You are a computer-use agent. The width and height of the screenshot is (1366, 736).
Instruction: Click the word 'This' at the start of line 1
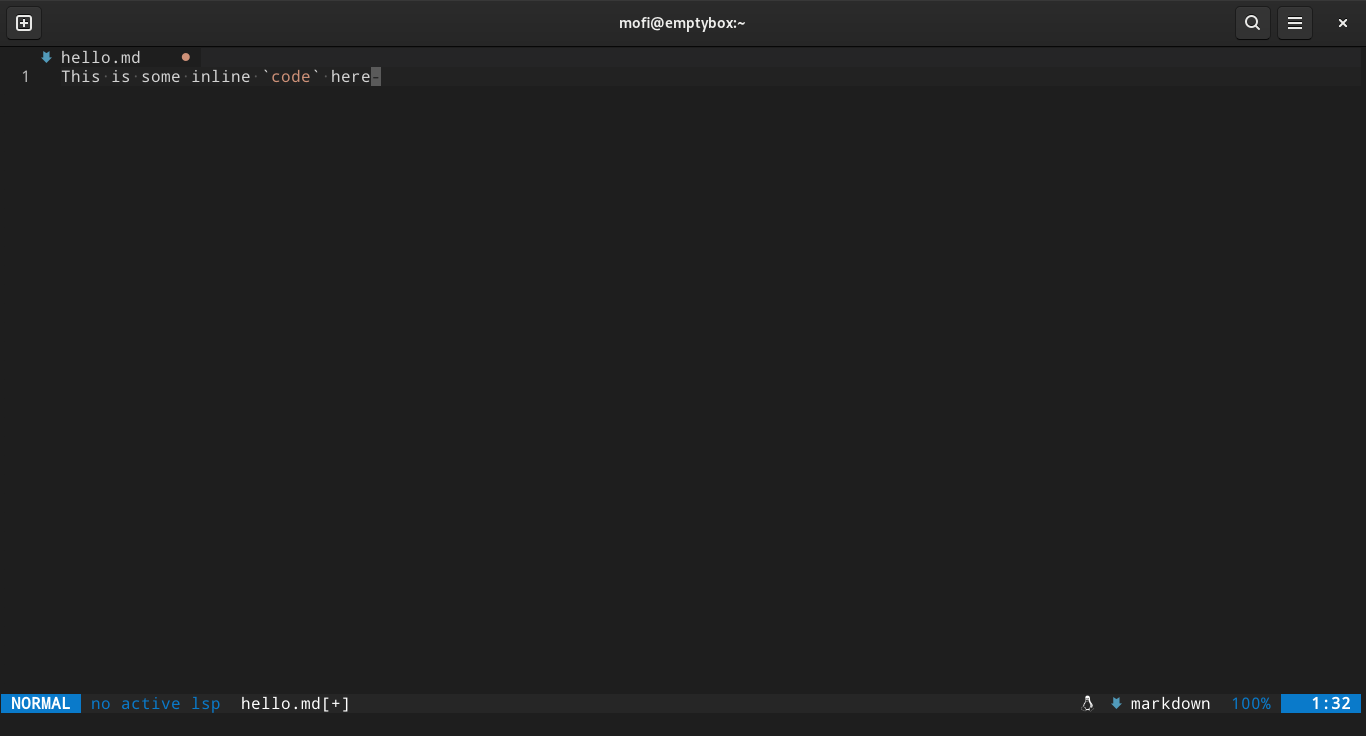[x=80, y=76]
